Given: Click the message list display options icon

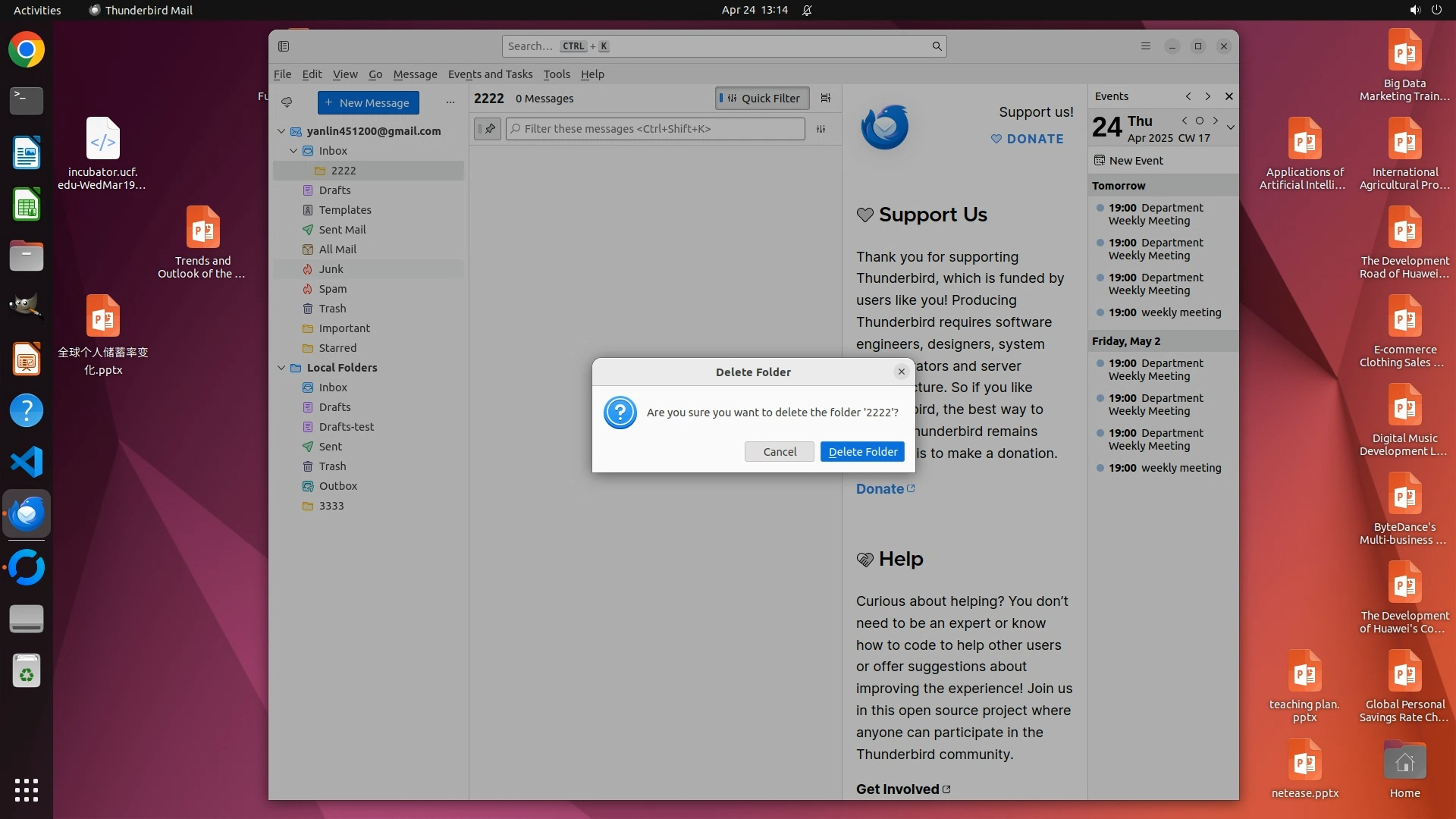Looking at the screenshot, I should (x=826, y=98).
